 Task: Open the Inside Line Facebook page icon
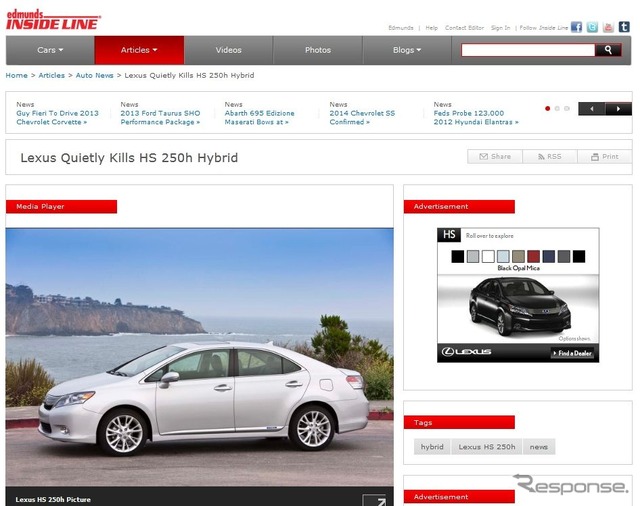(x=576, y=27)
